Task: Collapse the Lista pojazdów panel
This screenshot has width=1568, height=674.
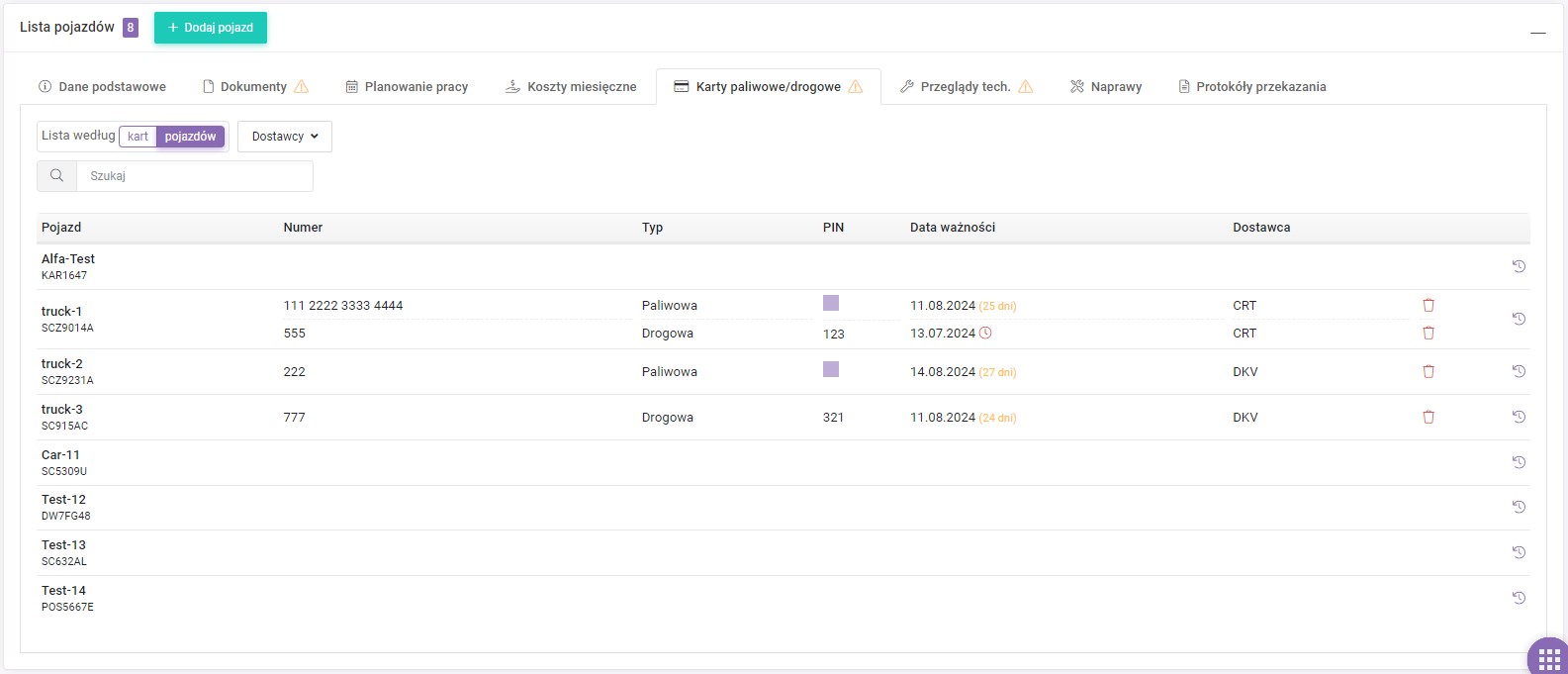Action: coord(1537,34)
